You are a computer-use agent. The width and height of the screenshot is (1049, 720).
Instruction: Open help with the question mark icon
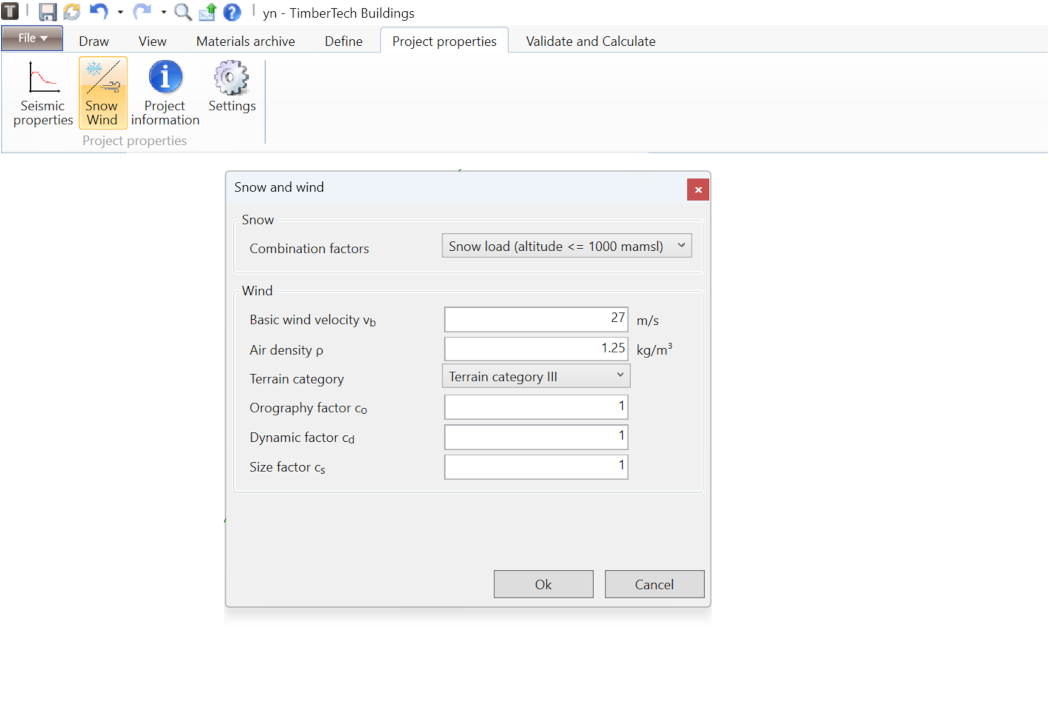pos(231,12)
